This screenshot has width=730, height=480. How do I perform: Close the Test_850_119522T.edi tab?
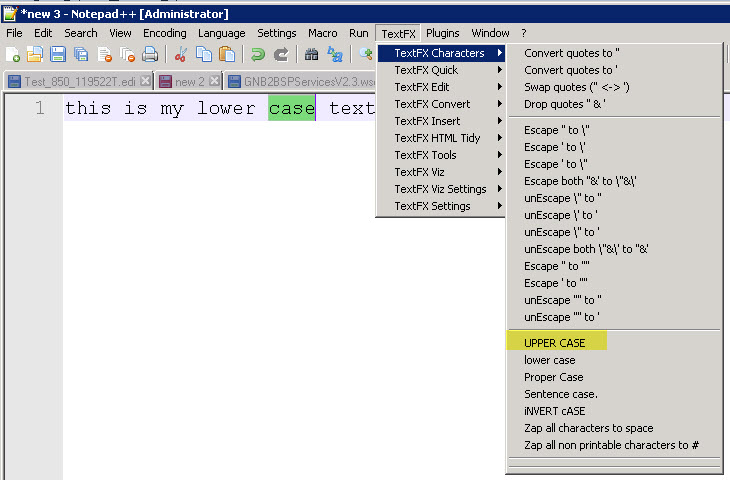pyautogui.click(x=145, y=81)
